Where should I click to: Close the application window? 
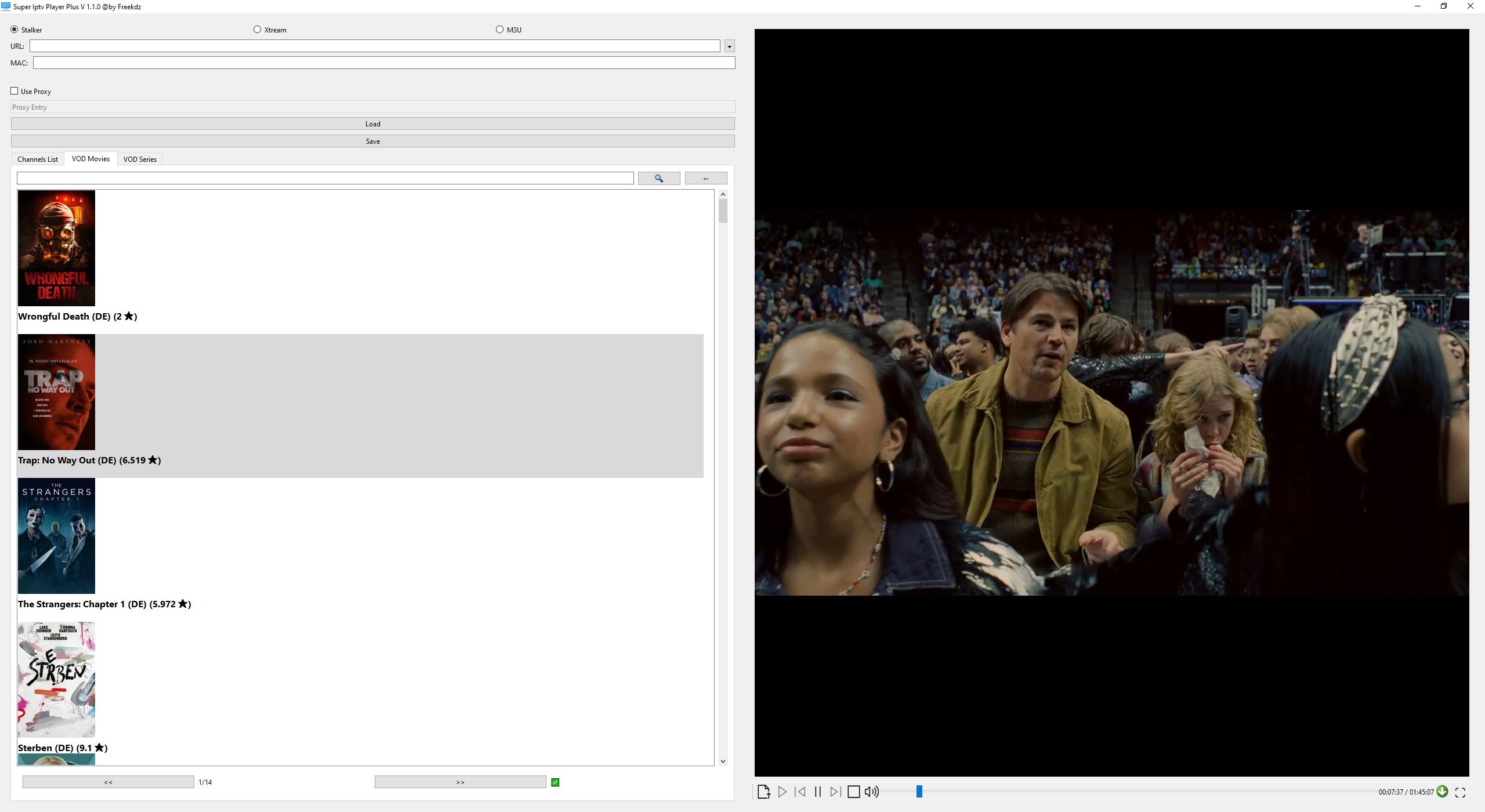click(1470, 6)
